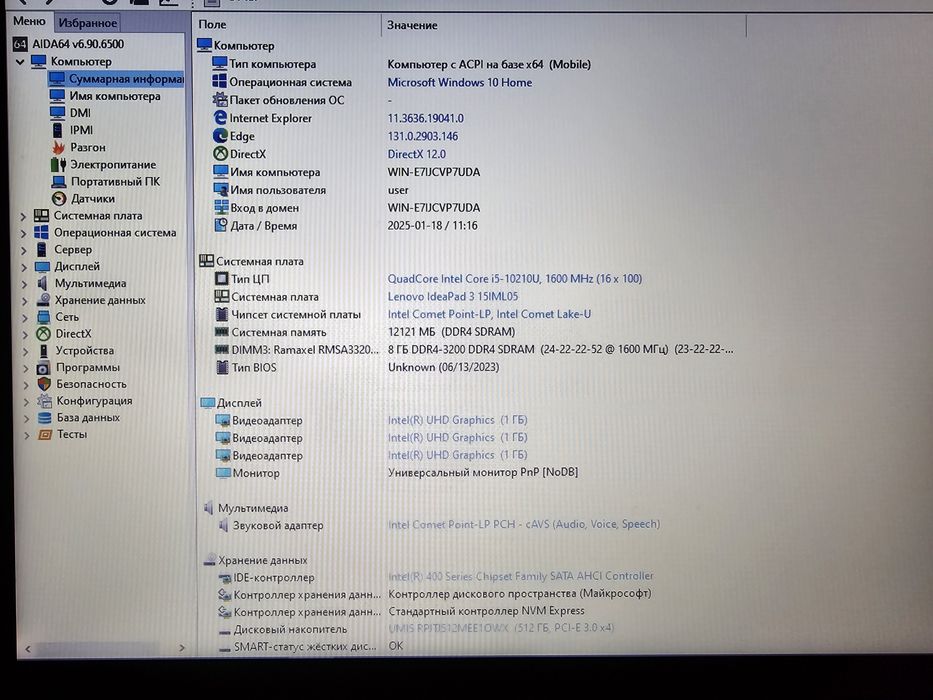The width and height of the screenshot is (933, 700).
Task: Open the Портативный ПК laptop icon
Action: pos(58,182)
